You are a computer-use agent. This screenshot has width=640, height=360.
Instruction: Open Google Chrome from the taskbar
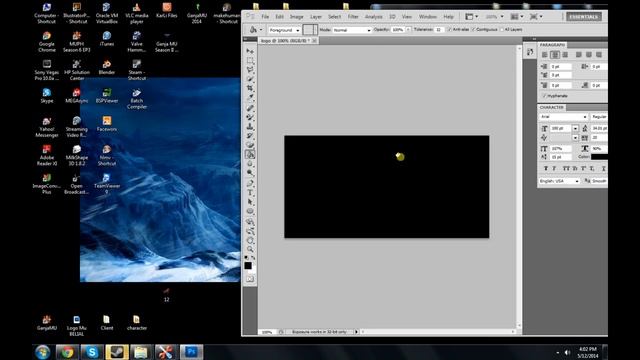67,352
